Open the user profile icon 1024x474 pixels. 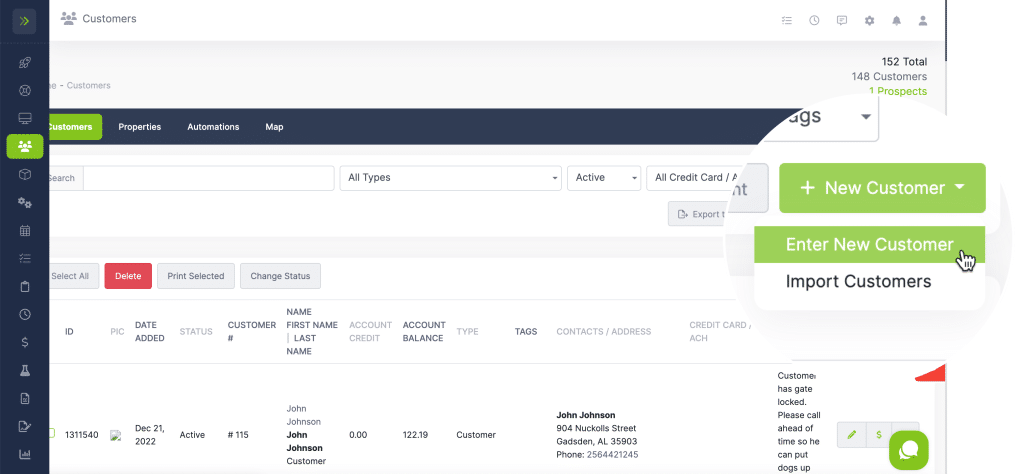click(923, 20)
